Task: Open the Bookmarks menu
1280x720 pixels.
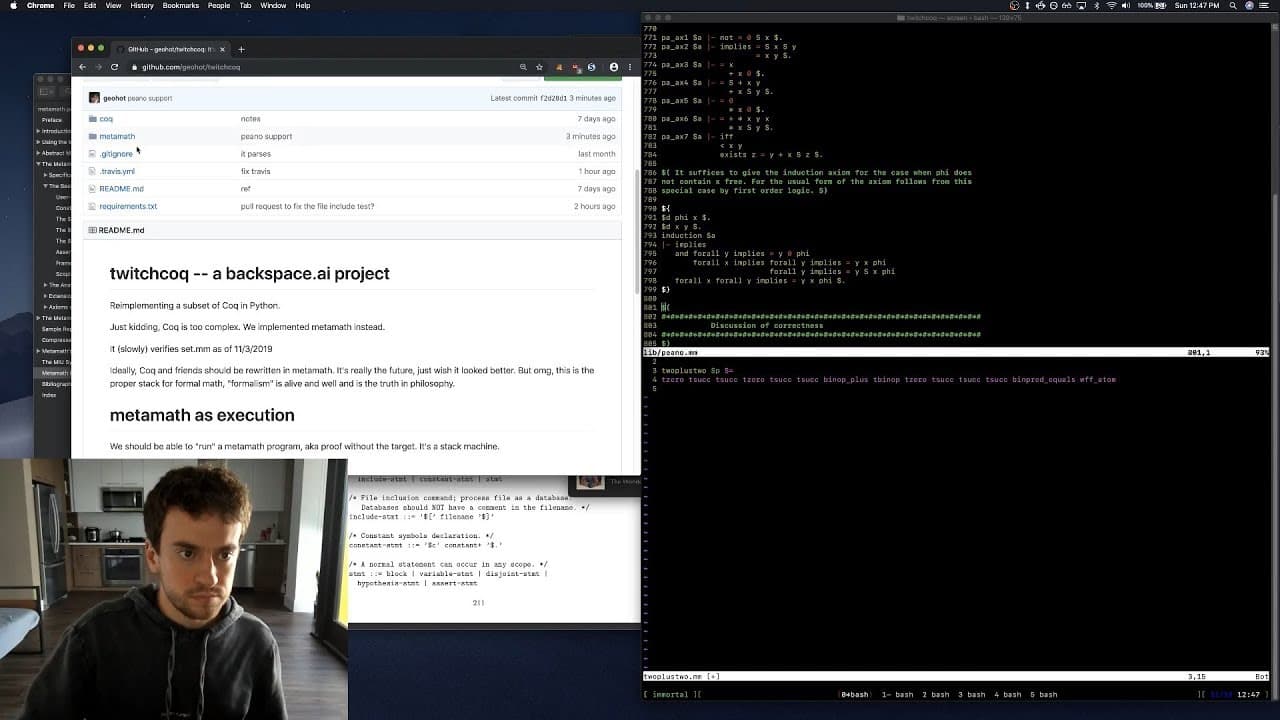Action: point(181,6)
